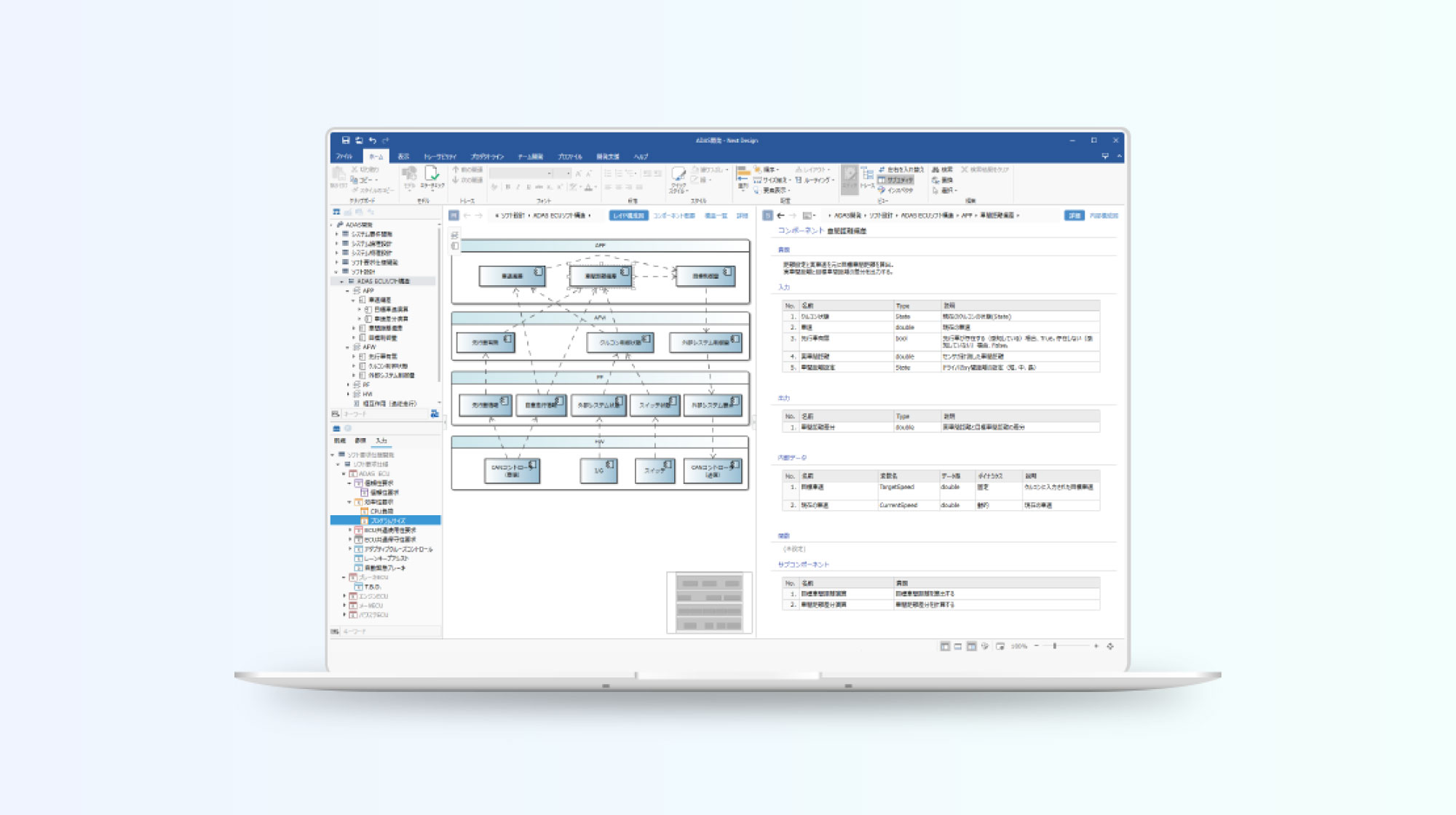This screenshot has width=1456, height=815.
Task: Click the undo arrow icon
Action: pos(373,140)
